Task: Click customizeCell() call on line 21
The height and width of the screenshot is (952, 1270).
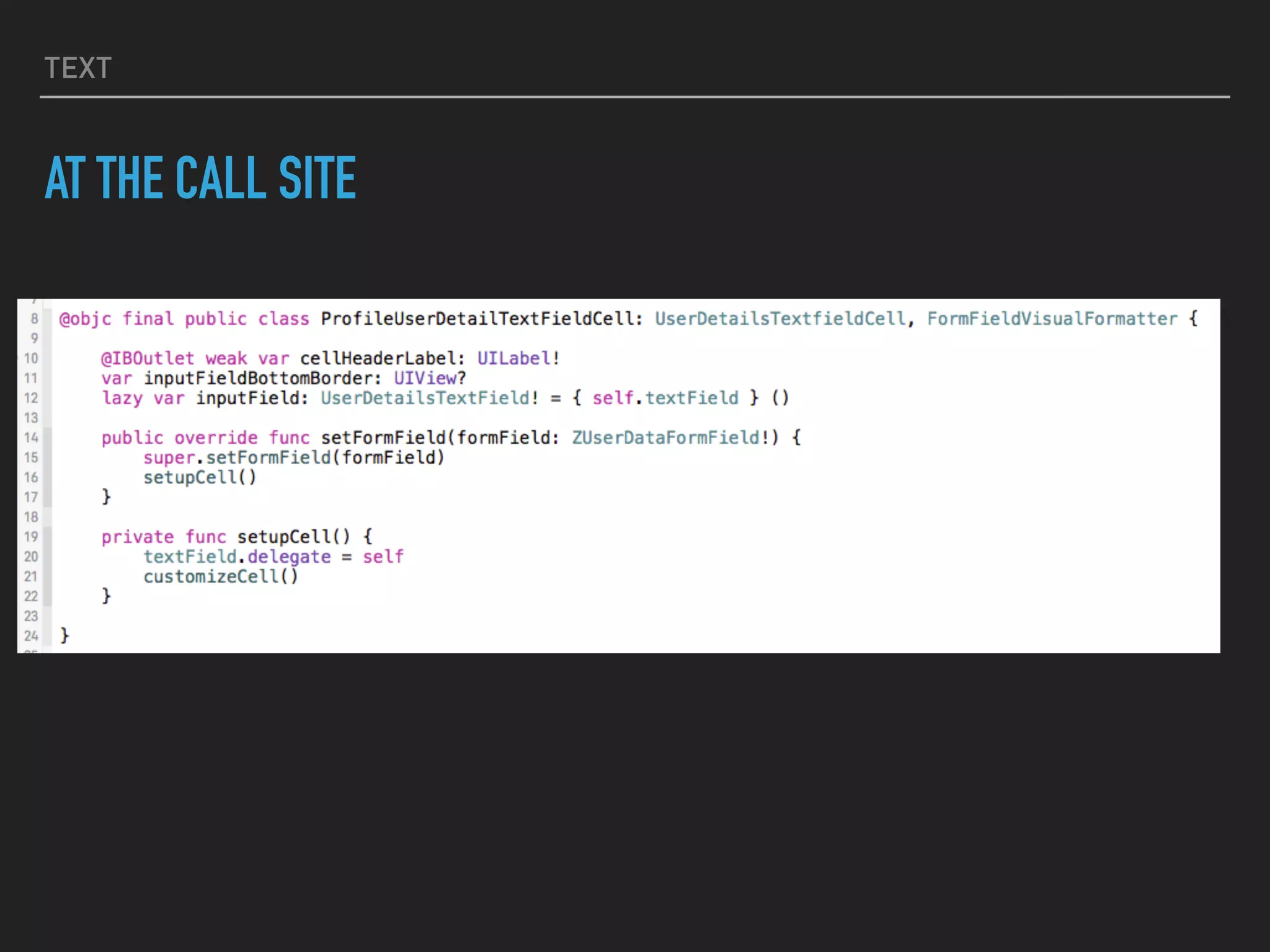Action: tap(221, 577)
